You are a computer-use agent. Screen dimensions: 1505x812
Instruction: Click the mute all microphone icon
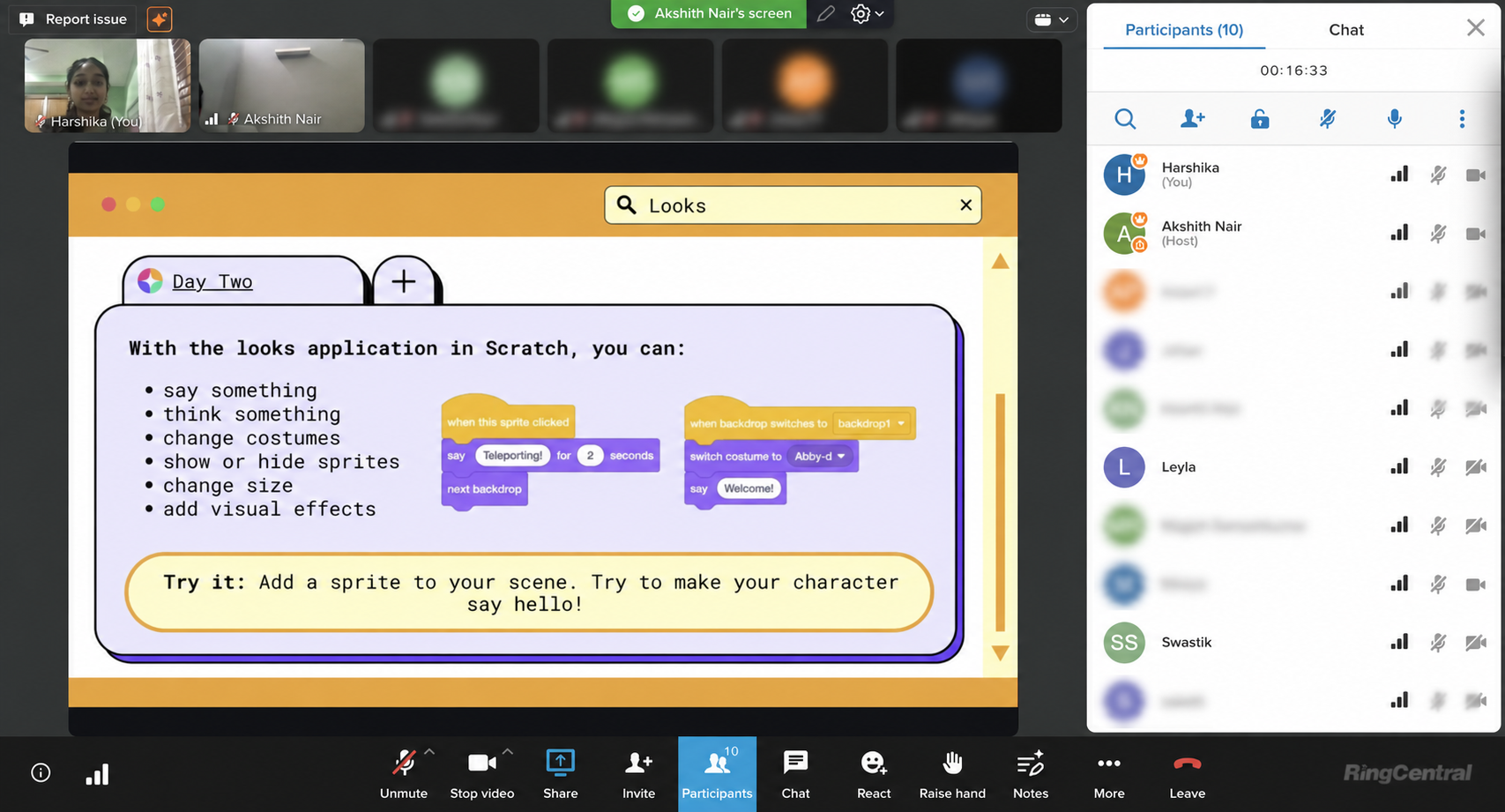pos(1327,119)
